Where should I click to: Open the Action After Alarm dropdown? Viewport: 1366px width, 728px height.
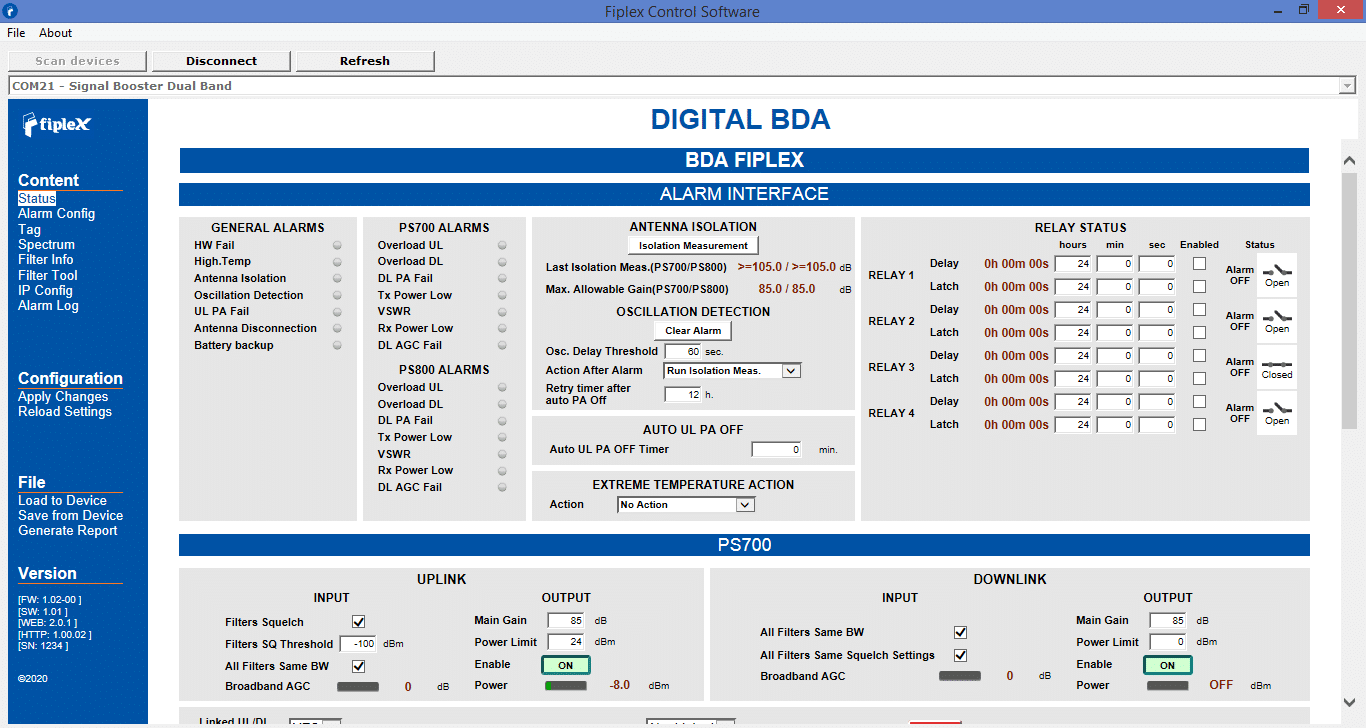[733, 371]
